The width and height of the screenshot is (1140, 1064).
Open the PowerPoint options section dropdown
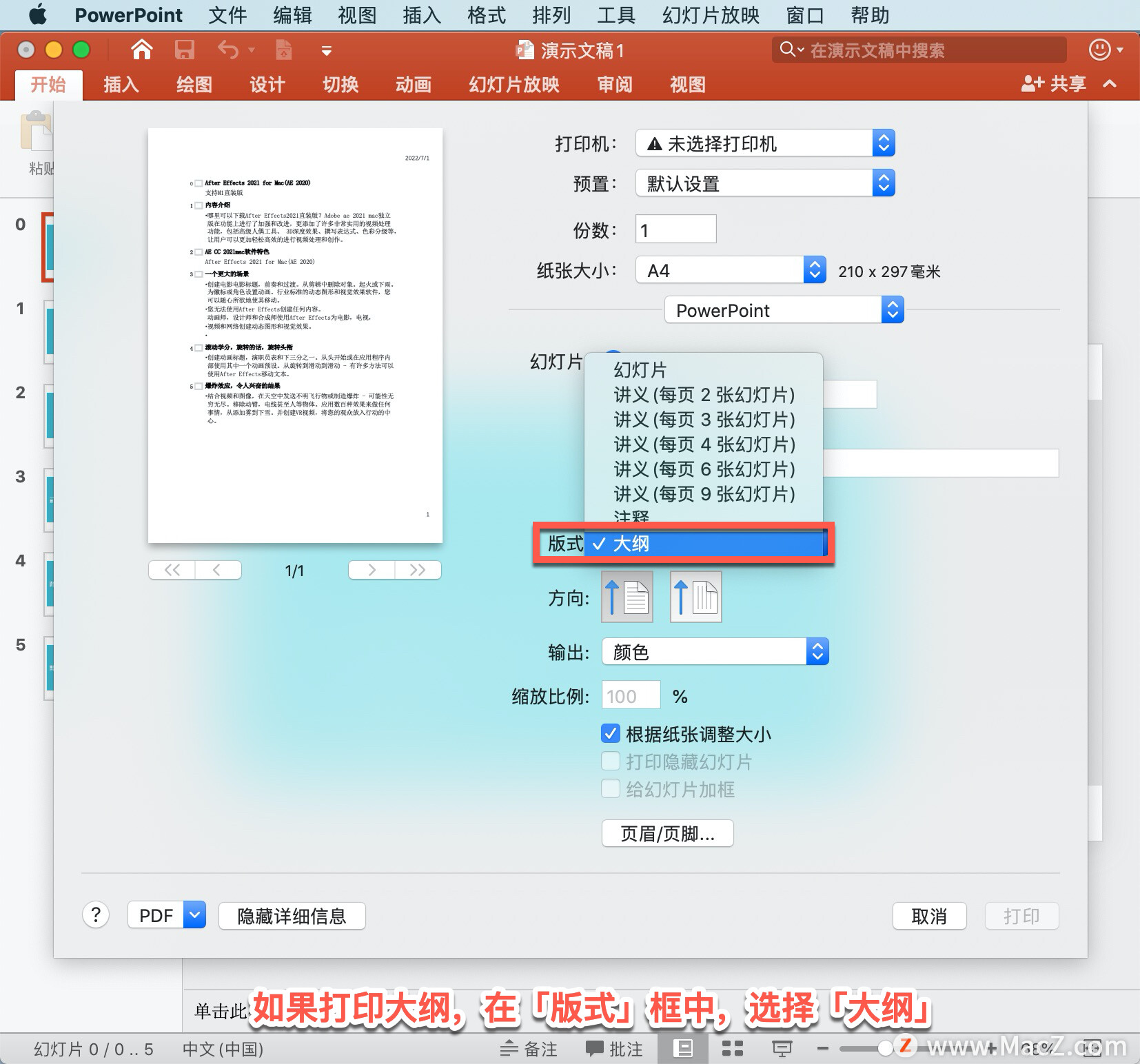click(x=784, y=310)
